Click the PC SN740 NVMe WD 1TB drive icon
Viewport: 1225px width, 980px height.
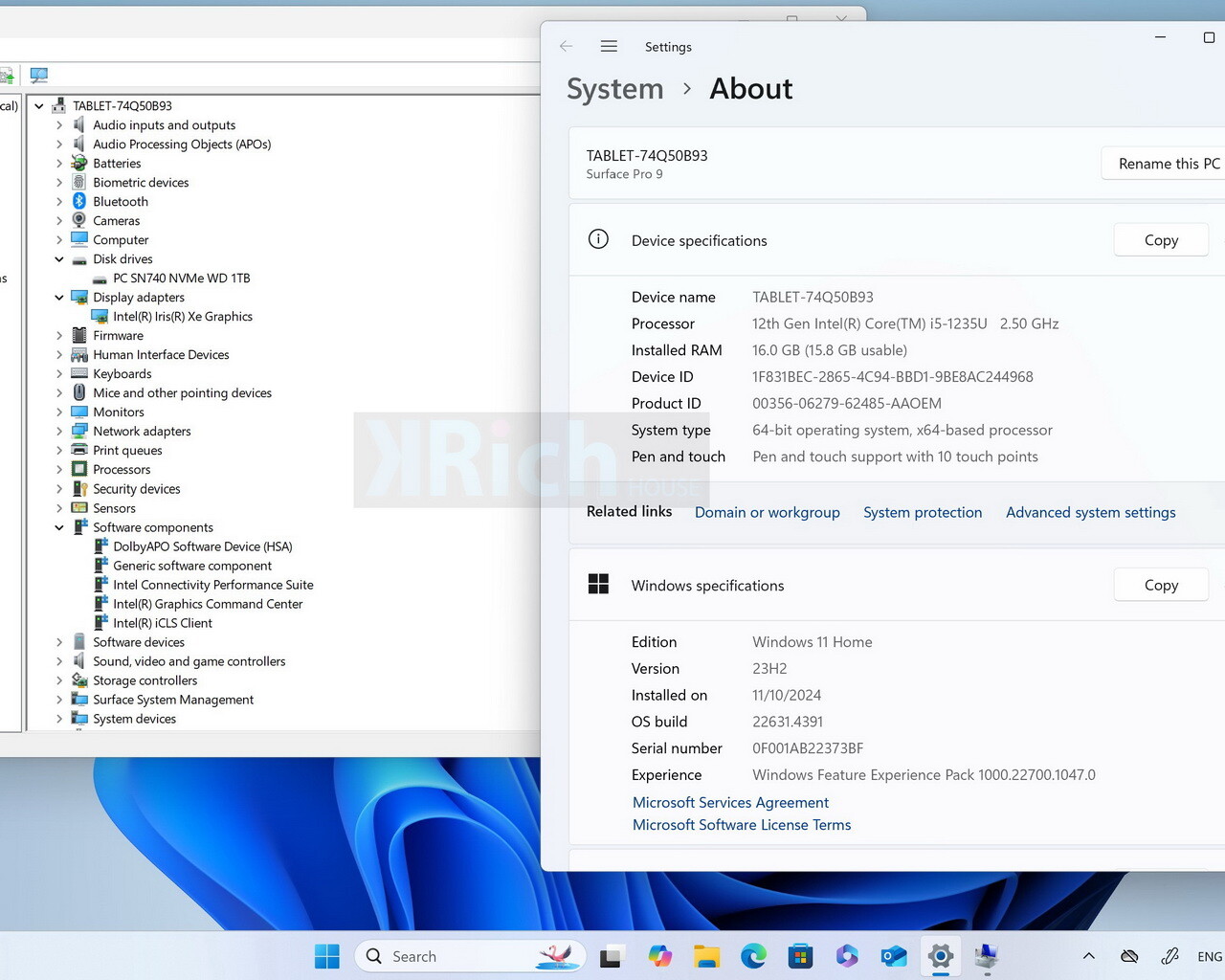100,278
